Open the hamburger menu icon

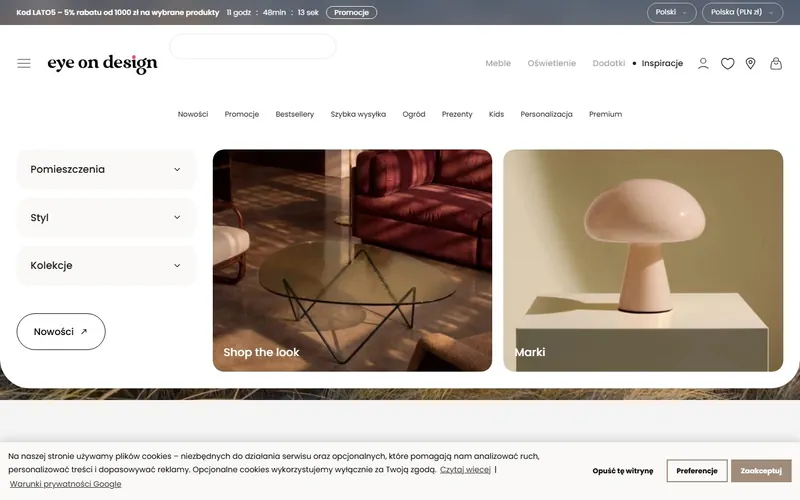point(23,63)
